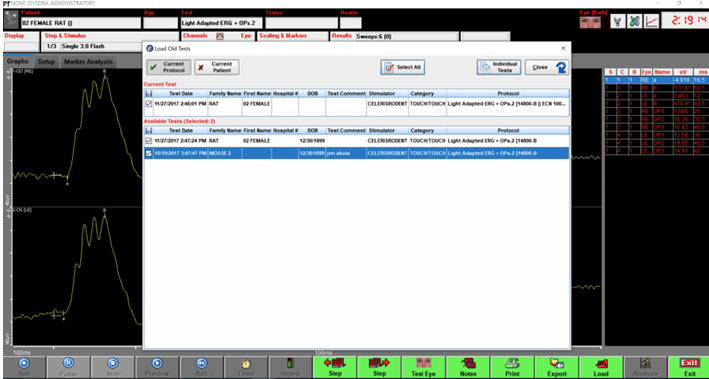709x379 pixels.
Task: Open the Export function
Action: tap(557, 367)
